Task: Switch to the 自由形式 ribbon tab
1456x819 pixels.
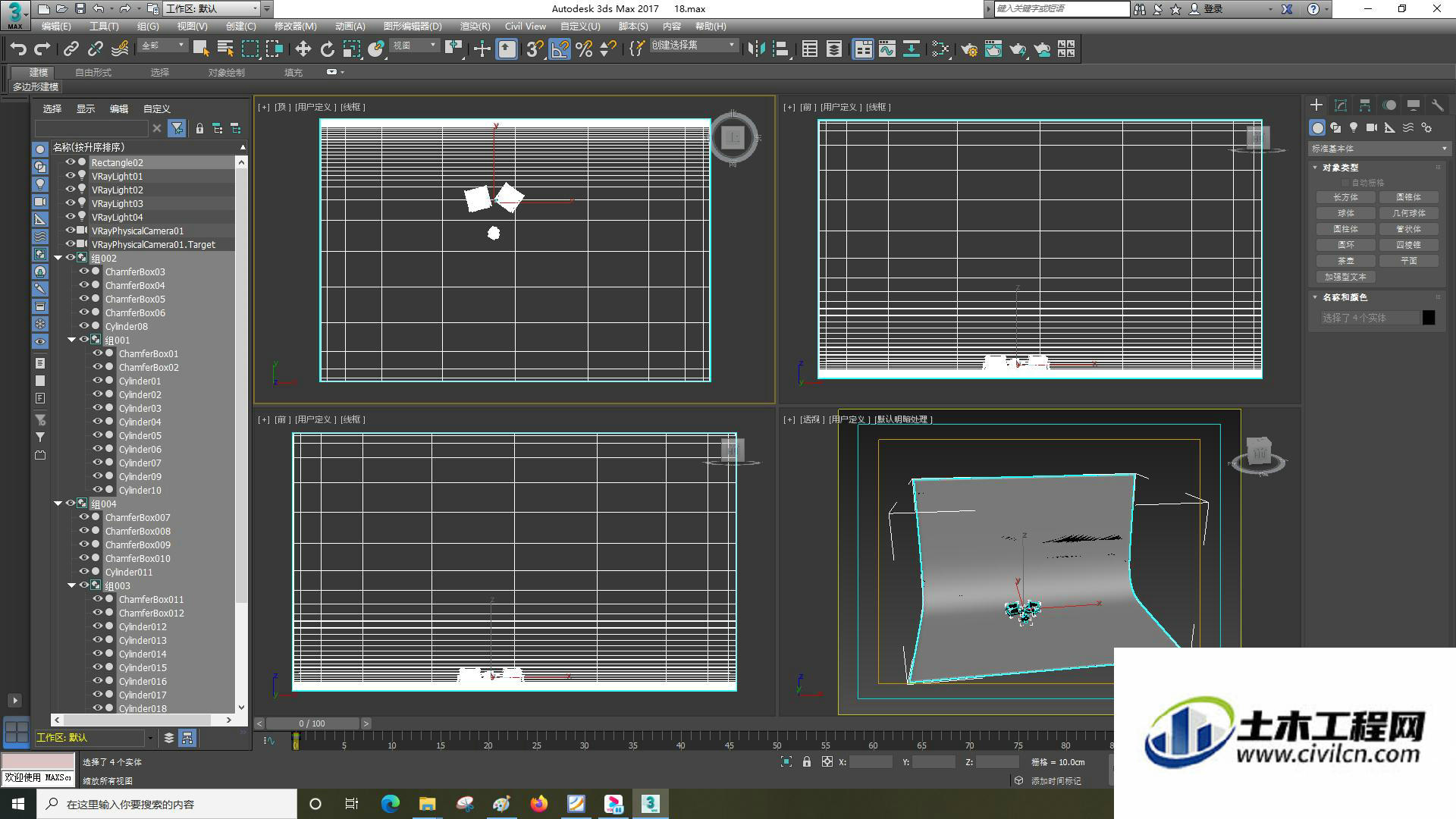Action: coord(93,73)
